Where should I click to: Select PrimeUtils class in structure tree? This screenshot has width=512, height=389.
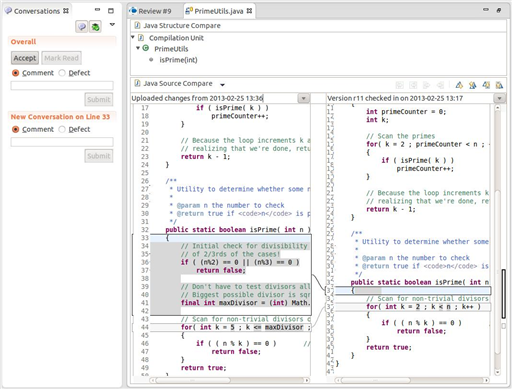pyautogui.click(x=171, y=49)
